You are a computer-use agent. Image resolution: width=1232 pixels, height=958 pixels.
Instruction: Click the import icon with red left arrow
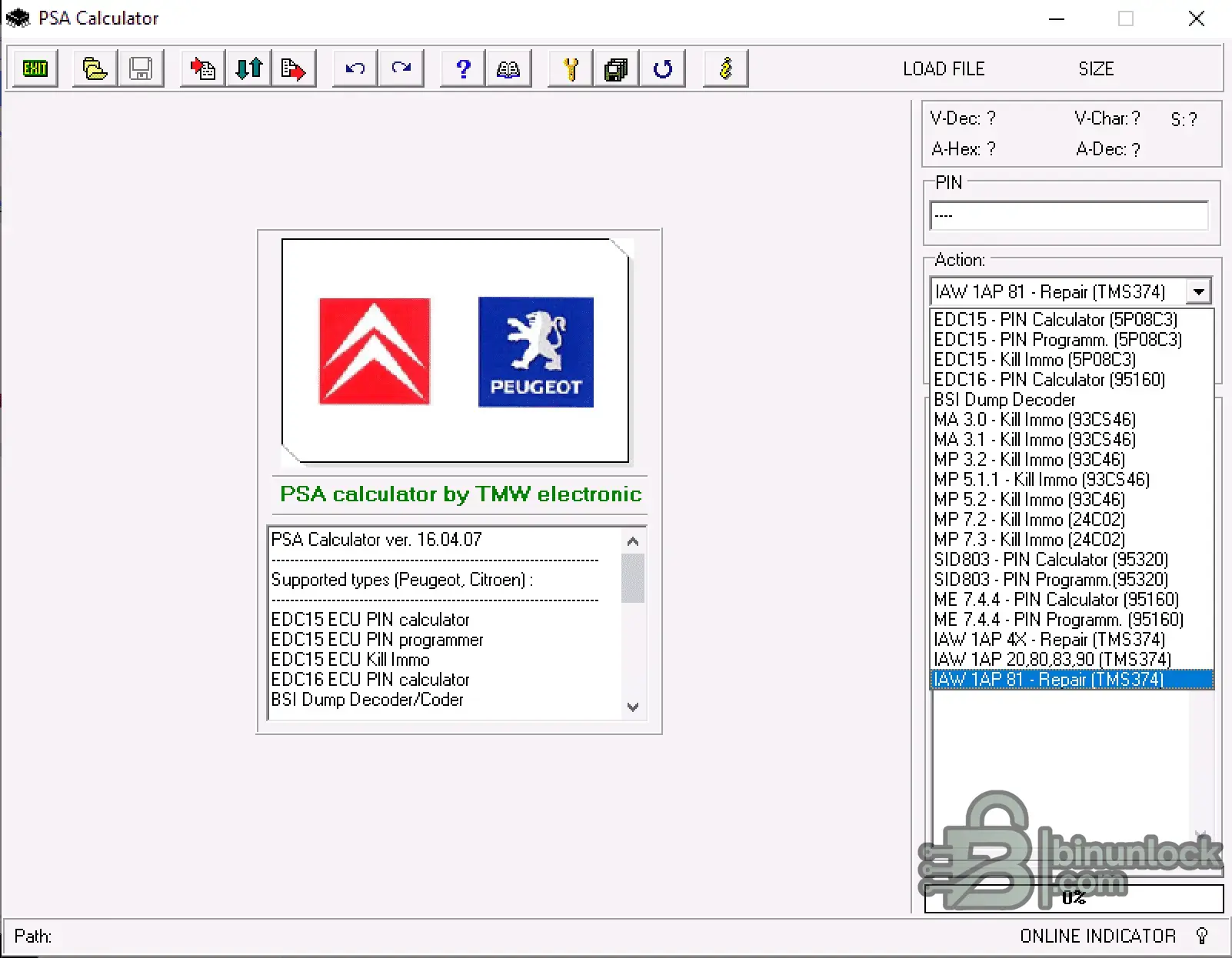tap(202, 68)
